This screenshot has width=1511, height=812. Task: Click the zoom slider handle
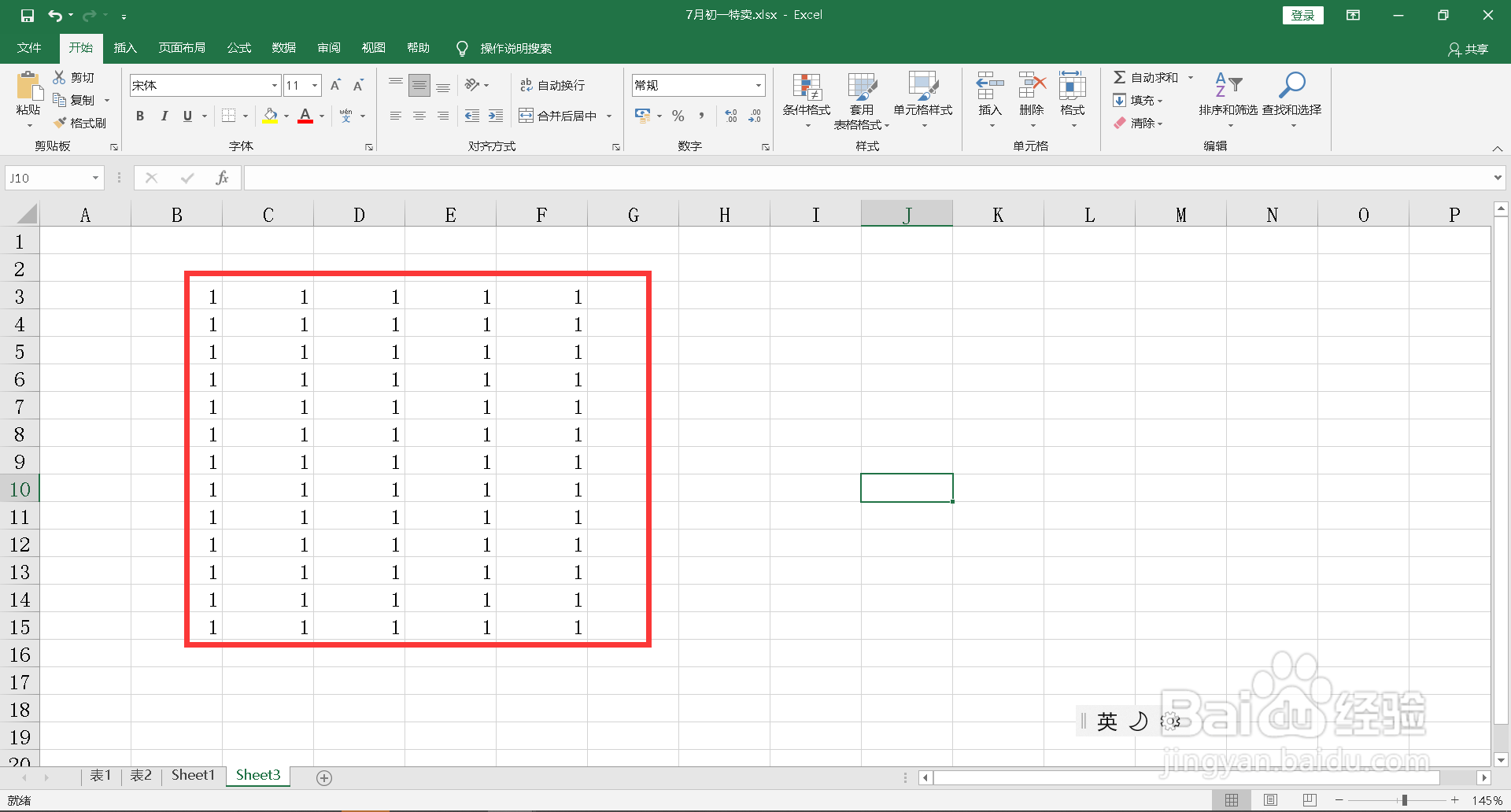coord(1405,800)
